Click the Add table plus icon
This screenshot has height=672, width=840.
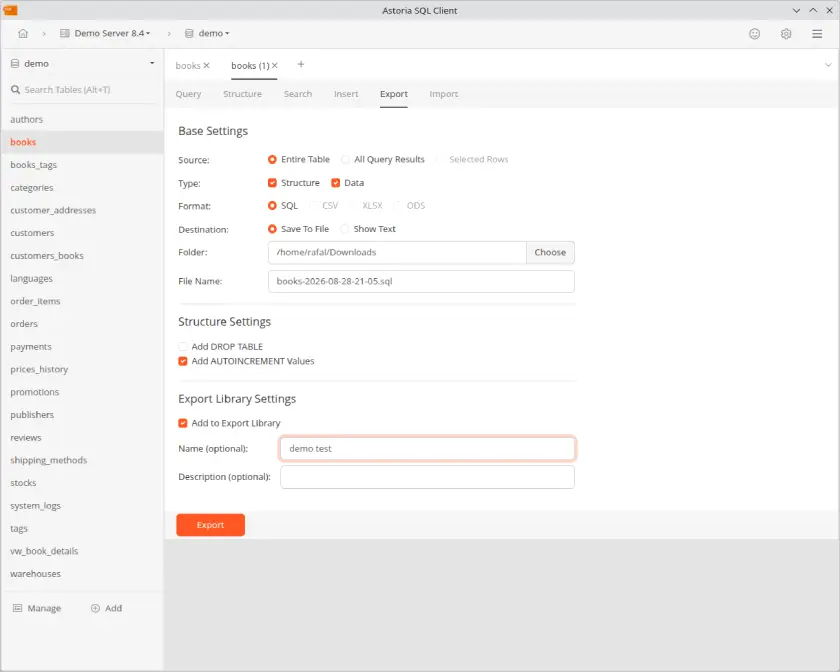pos(95,608)
